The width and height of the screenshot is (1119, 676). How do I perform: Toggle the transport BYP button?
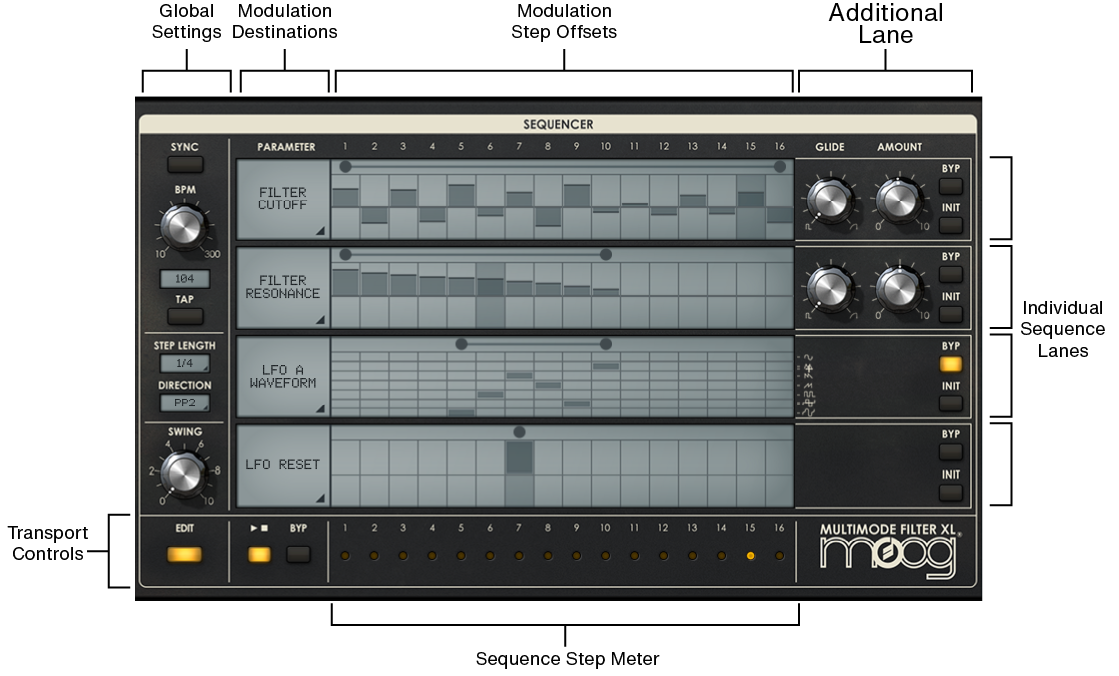pyautogui.click(x=298, y=555)
